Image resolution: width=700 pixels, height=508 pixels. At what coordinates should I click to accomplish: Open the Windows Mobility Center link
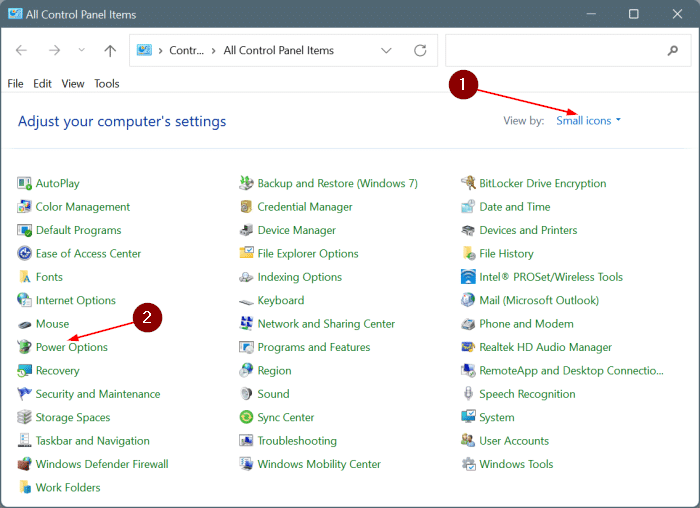tap(319, 464)
